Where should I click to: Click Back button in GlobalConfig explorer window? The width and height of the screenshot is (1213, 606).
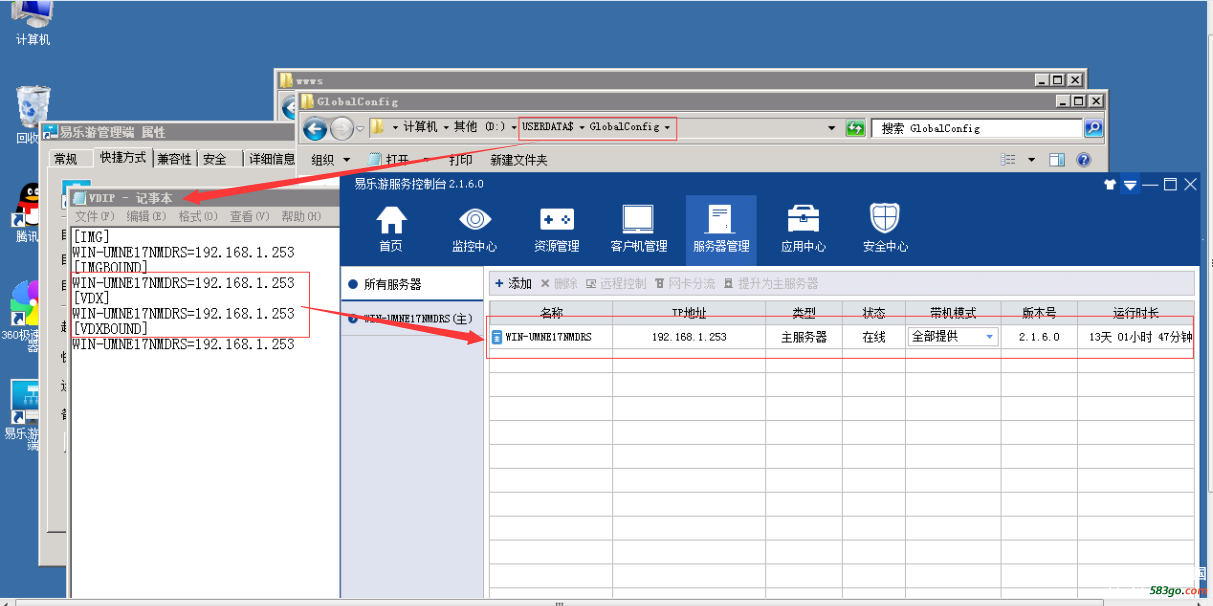coord(315,128)
